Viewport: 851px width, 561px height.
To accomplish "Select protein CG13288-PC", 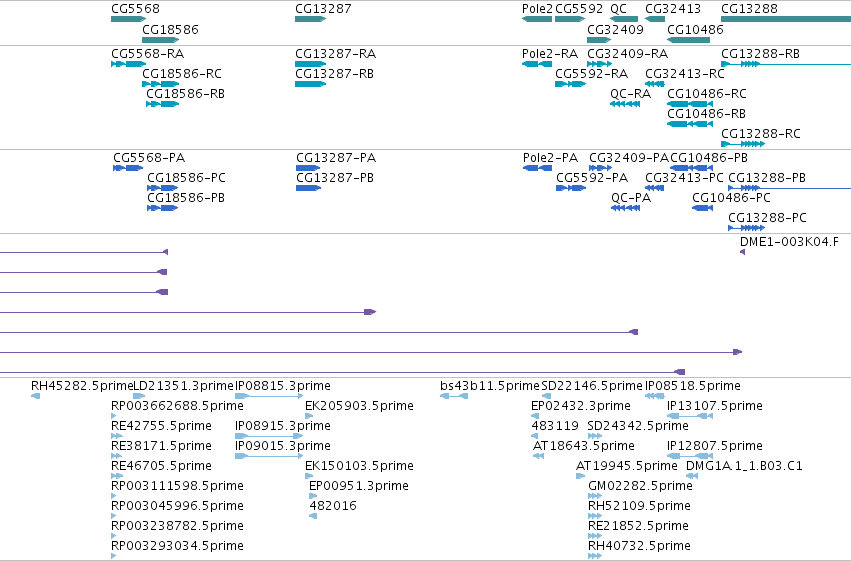I will (x=747, y=228).
